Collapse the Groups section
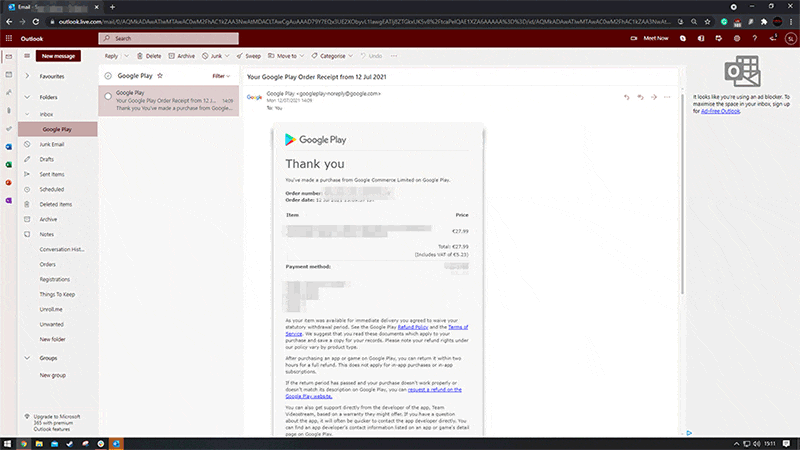The height and width of the screenshot is (450, 800). point(27,357)
